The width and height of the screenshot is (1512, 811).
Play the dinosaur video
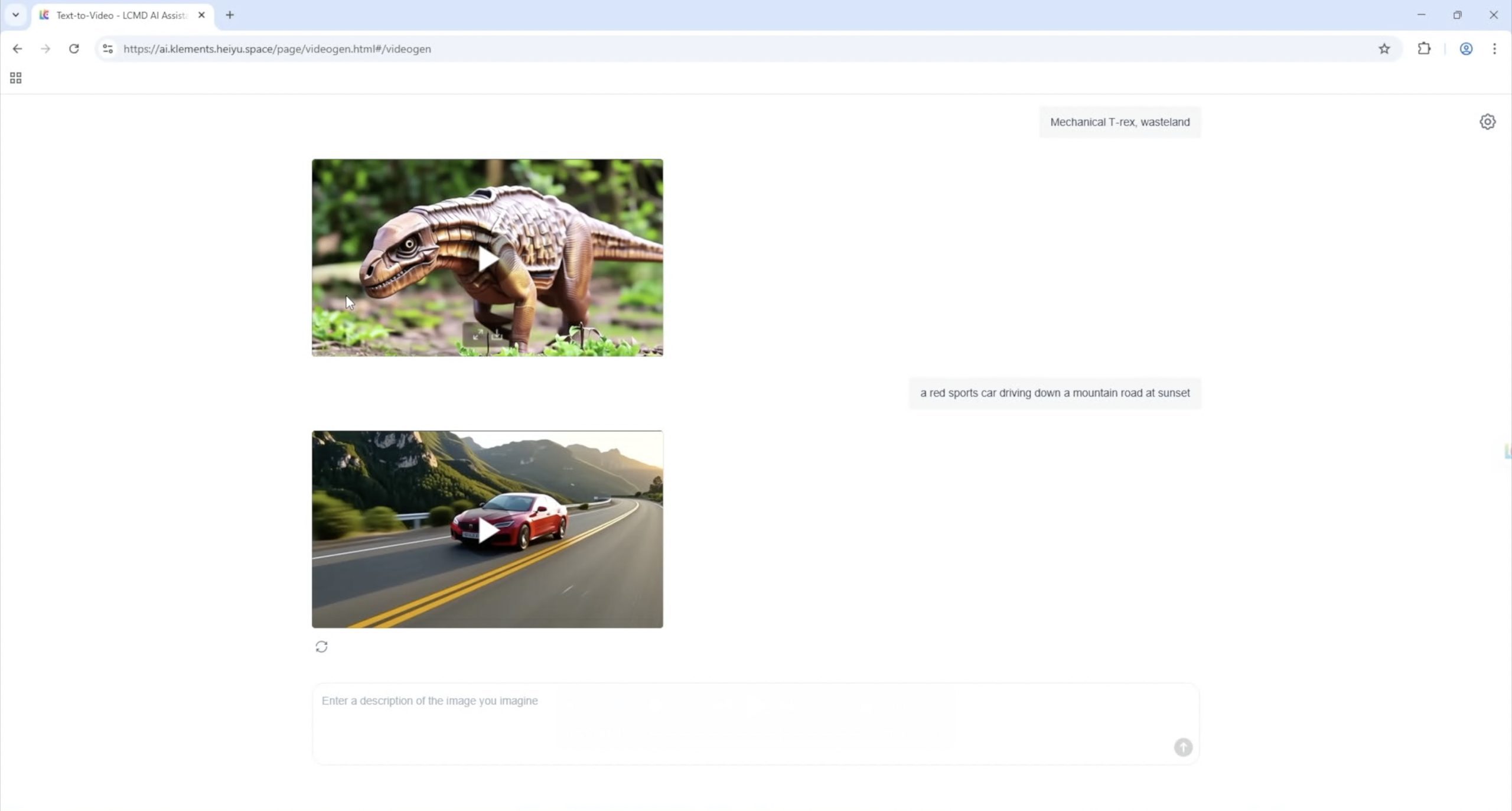point(487,259)
